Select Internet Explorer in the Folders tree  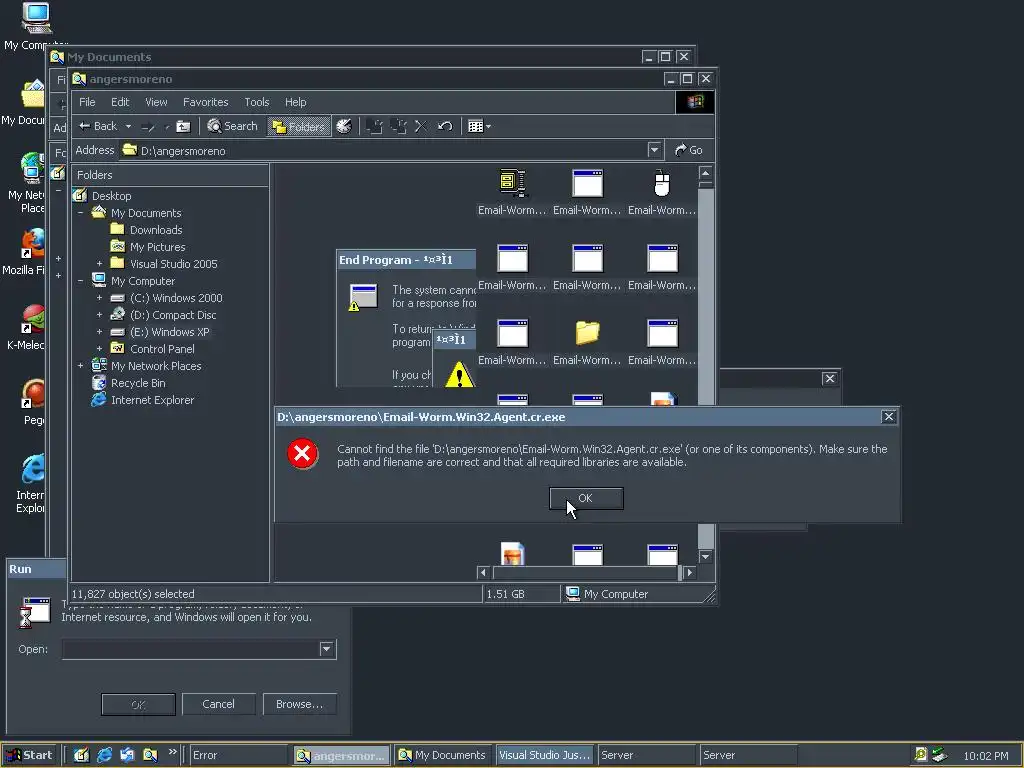click(x=152, y=400)
